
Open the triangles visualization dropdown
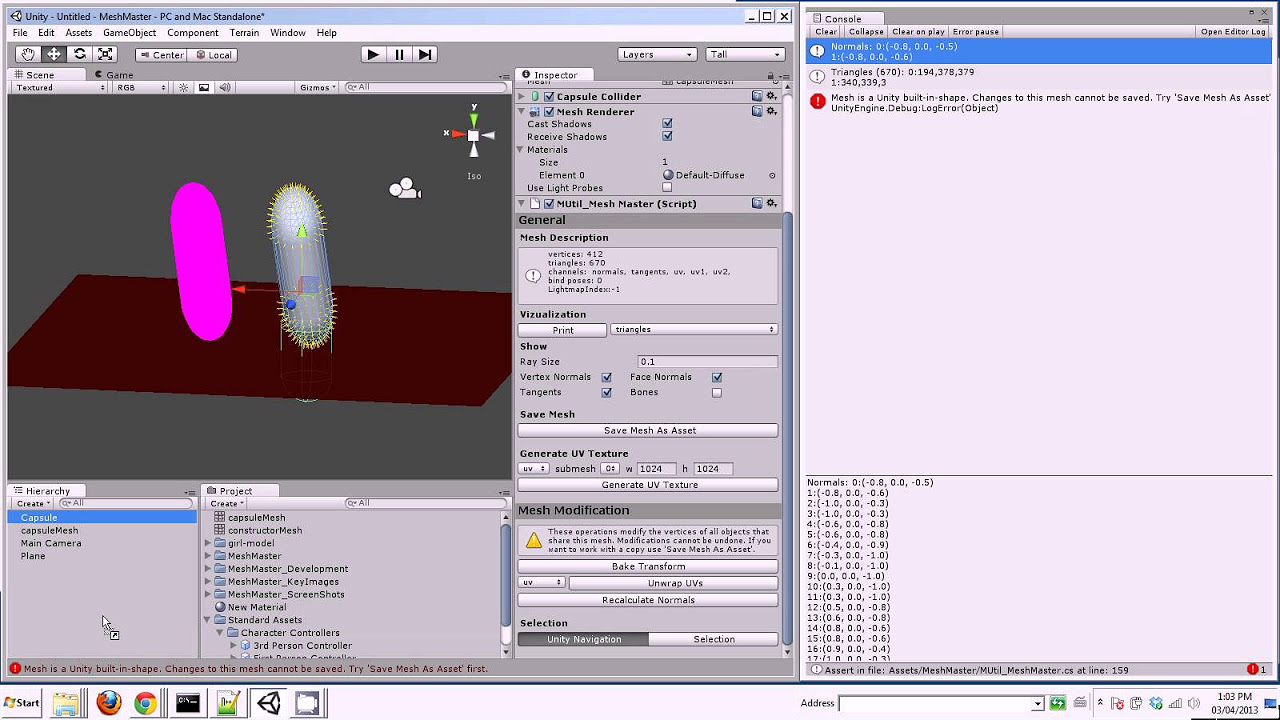pyautogui.click(x=694, y=330)
